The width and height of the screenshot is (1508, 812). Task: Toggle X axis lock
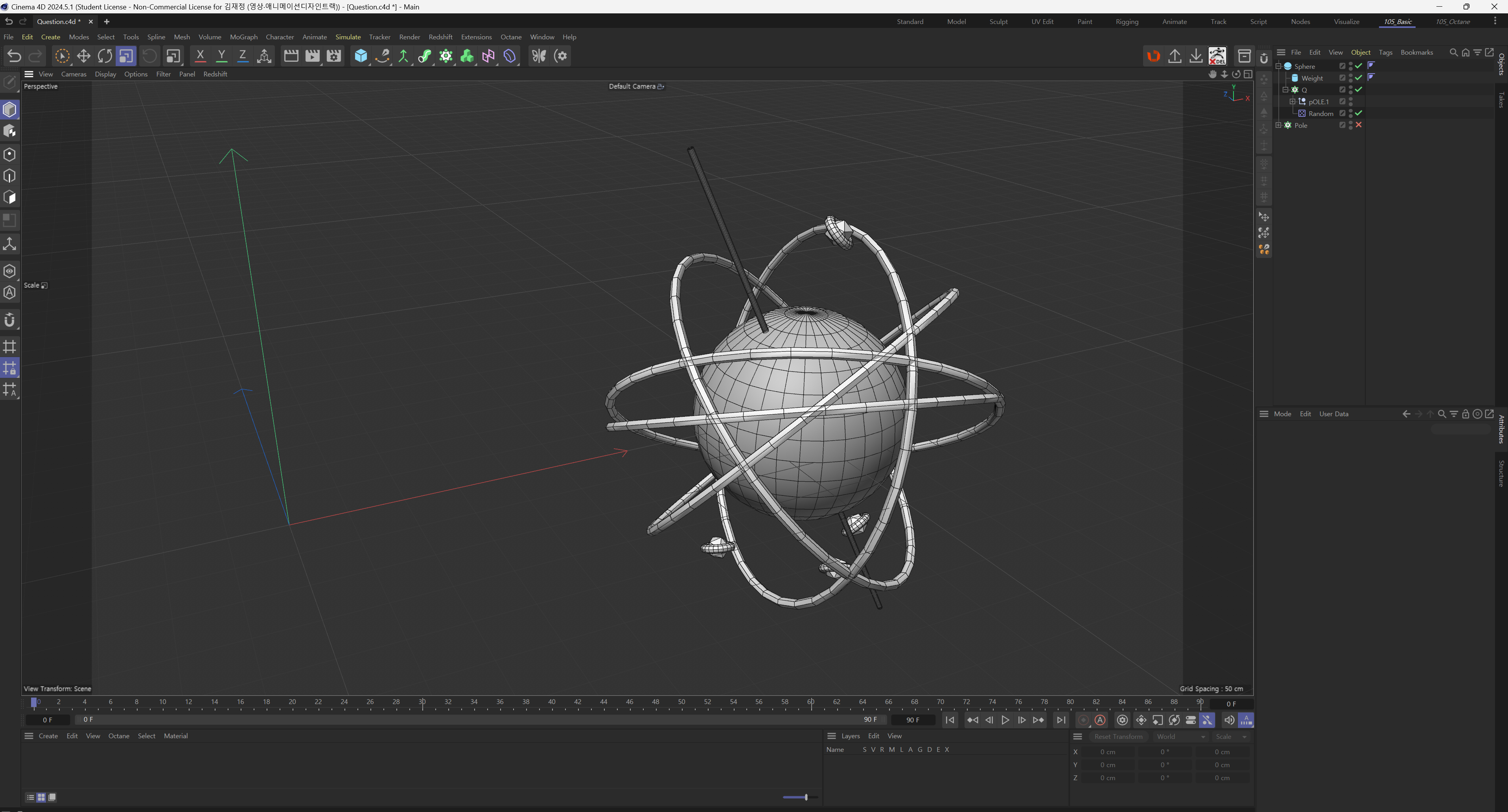pos(200,56)
